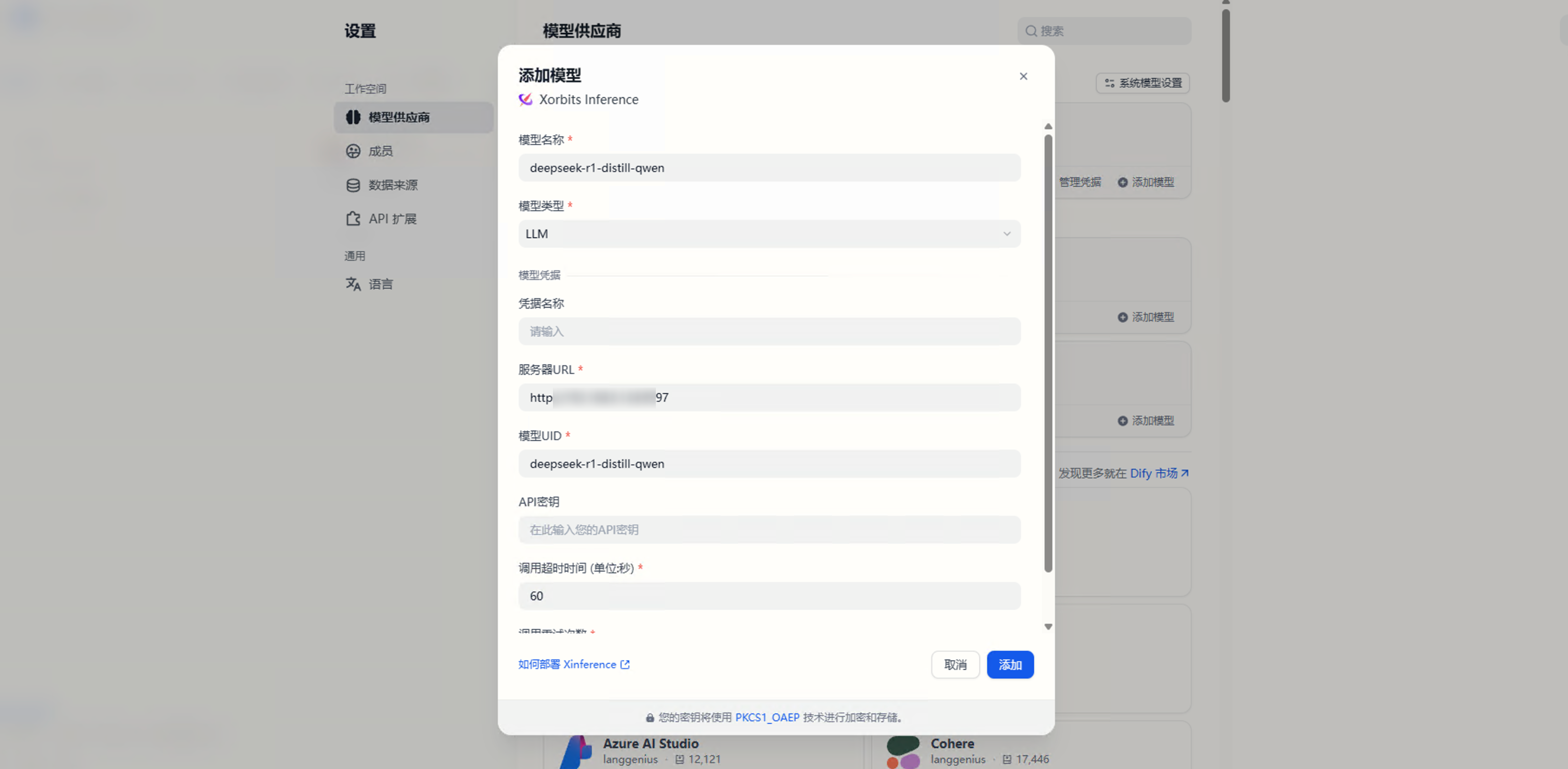Click the 添加 confirm button

(1010, 664)
